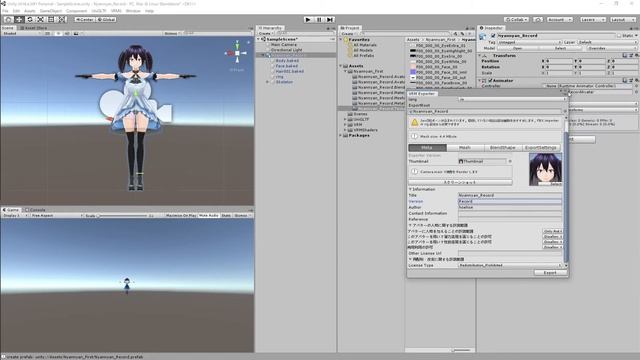Open the Assets menu
The image size is (640, 360).
pyautogui.click(x=30, y=11)
